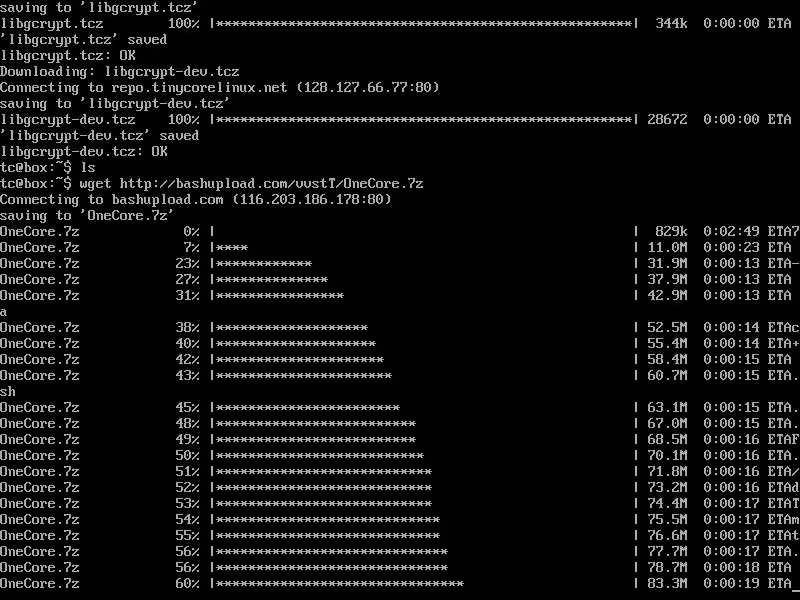
Task: Click the OneCore.7z 60% progress bar
Action: click(x=424, y=584)
